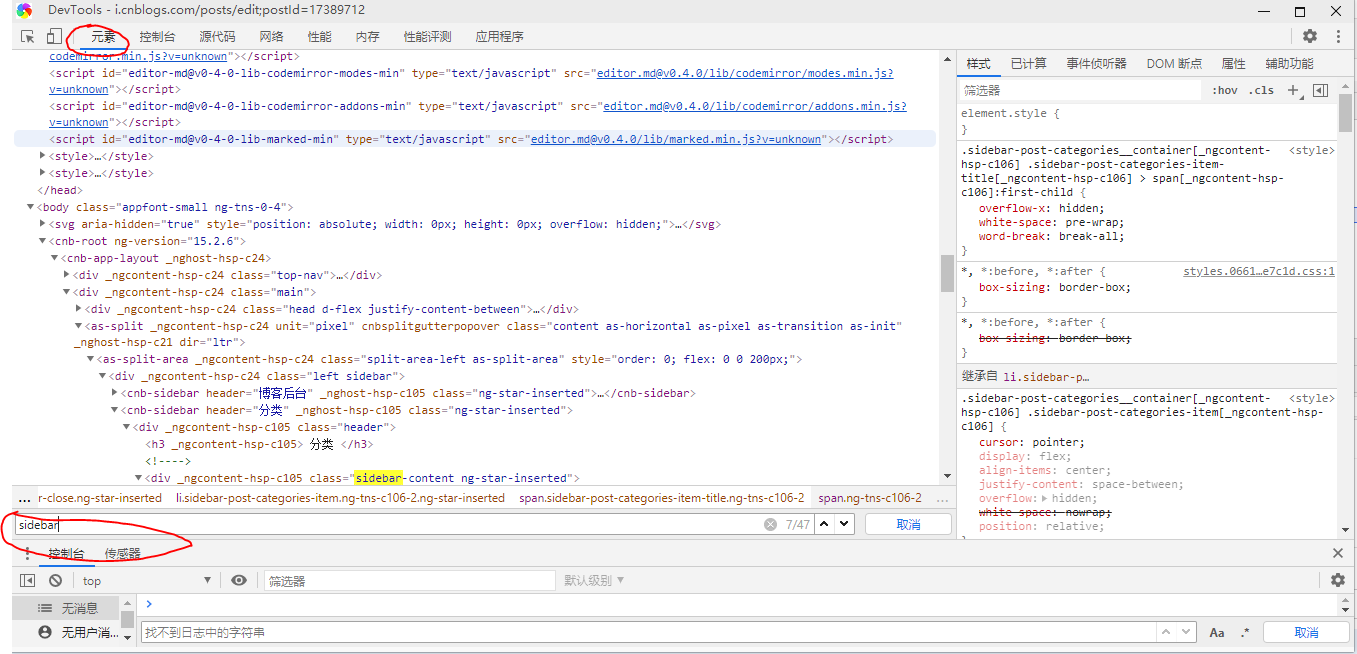The width and height of the screenshot is (1357, 654).
Task: Show previous log search match chevron
Action: (x=1166, y=632)
